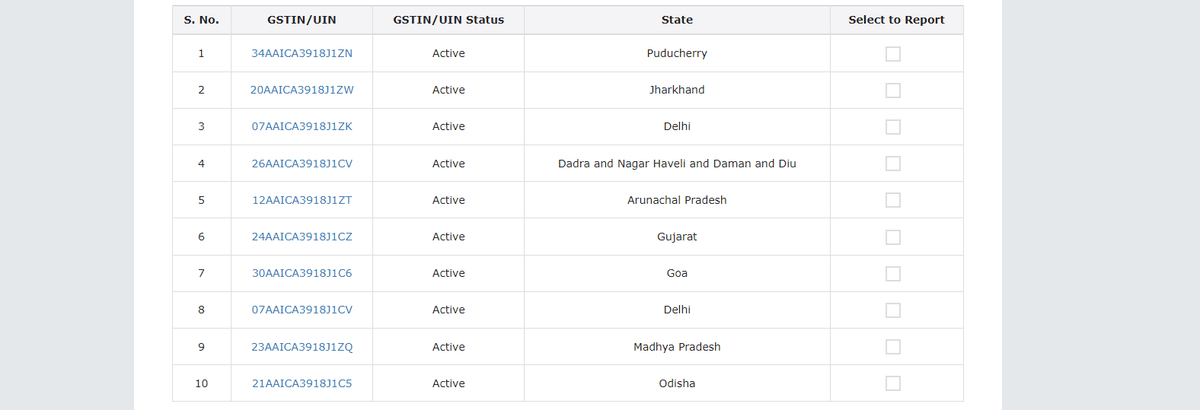Open GSTIN 34AAICA3918J1ZN link
Screen dimensions: 1200x410
301,53
